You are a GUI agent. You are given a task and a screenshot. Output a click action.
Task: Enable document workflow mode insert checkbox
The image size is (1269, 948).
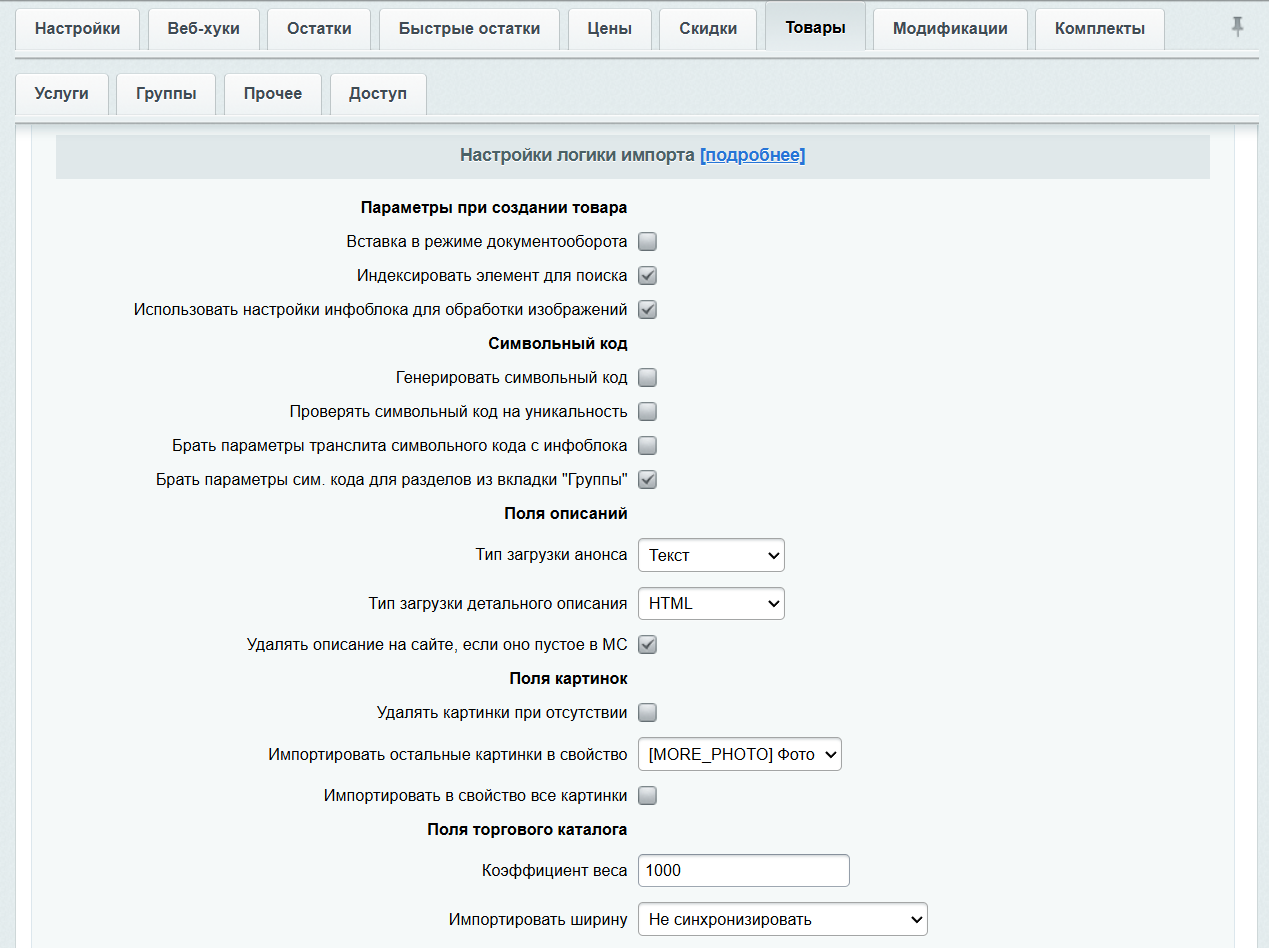647,241
